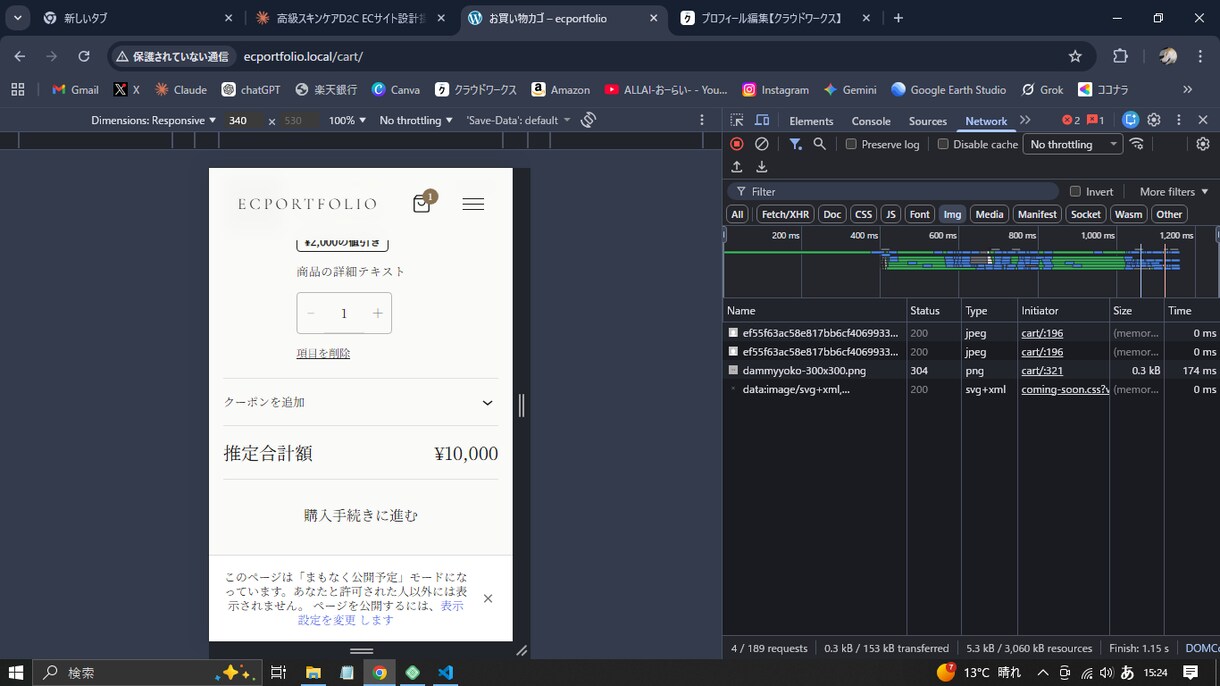
Task: Select the Fetch/XHR request type filter
Action: click(x=785, y=214)
